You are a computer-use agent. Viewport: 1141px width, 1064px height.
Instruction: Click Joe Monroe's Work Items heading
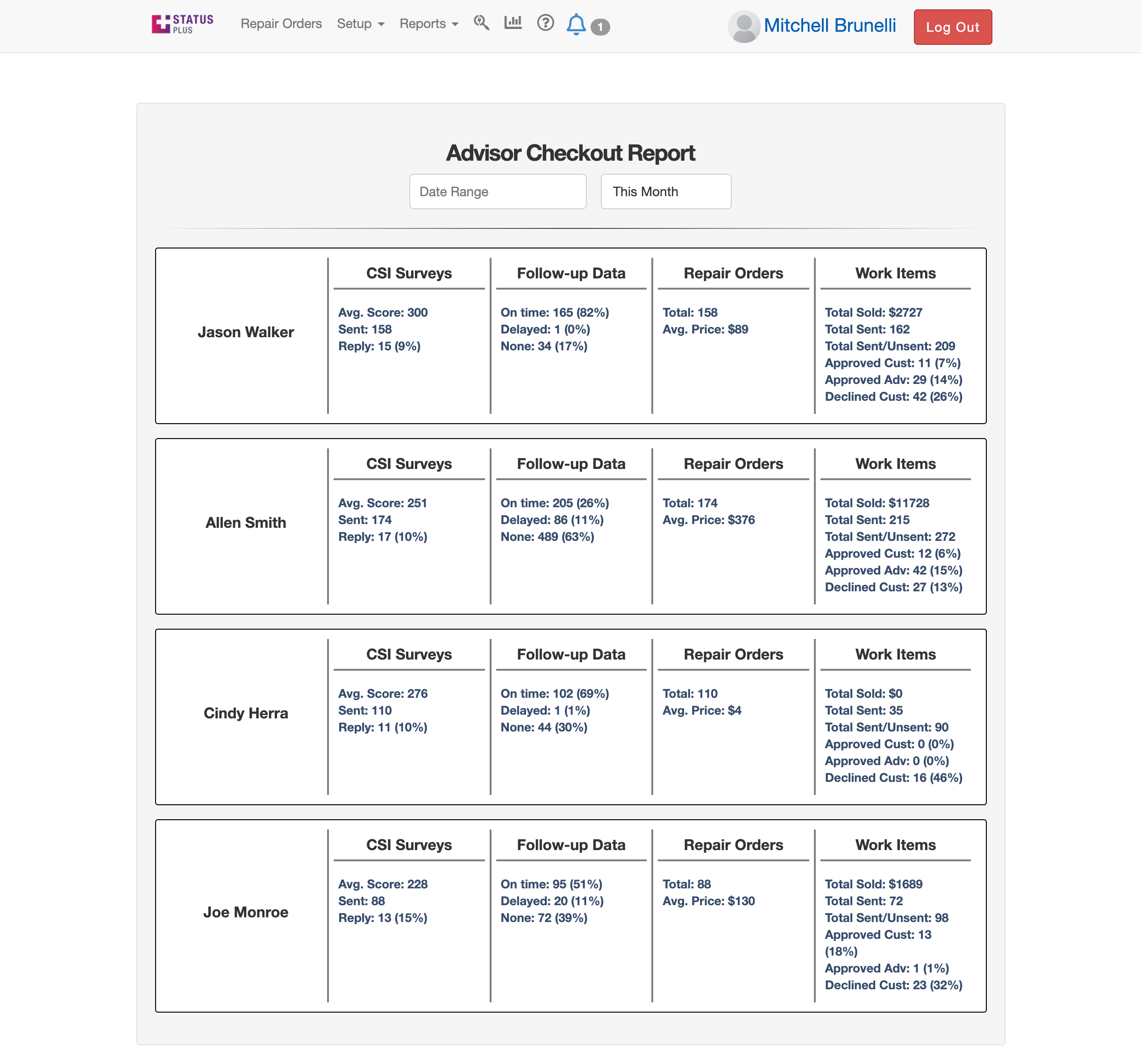click(895, 845)
